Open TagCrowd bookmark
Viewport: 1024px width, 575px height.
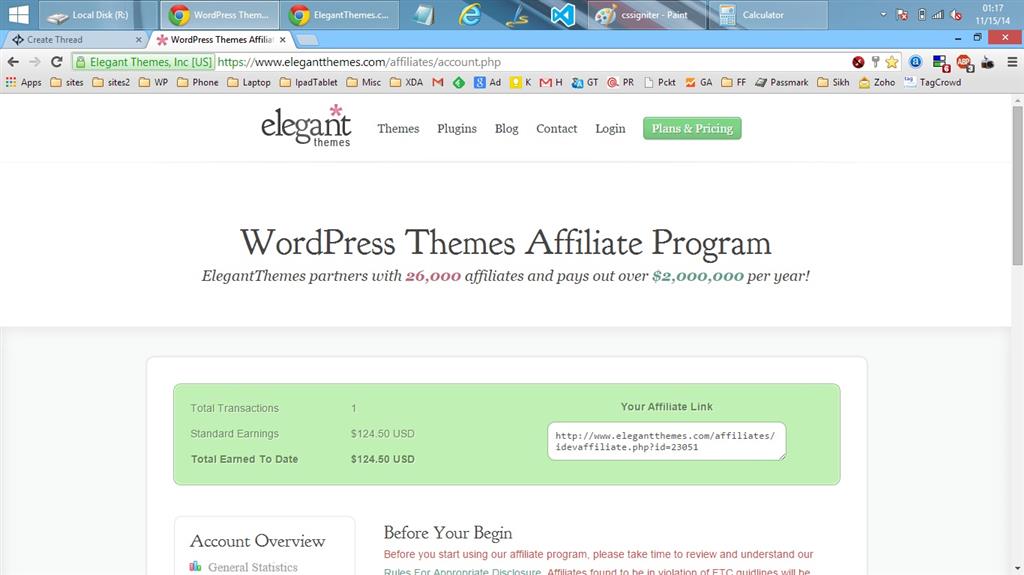pos(933,82)
